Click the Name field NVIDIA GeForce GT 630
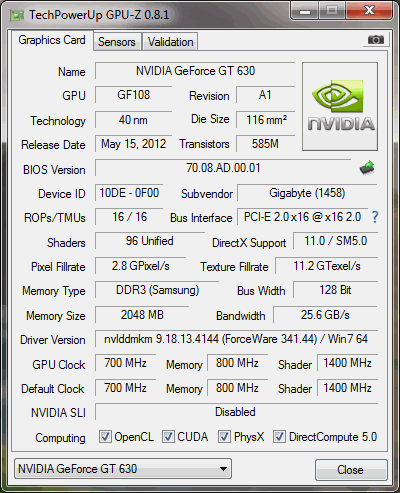The width and height of the screenshot is (400, 493). [195, 71]
